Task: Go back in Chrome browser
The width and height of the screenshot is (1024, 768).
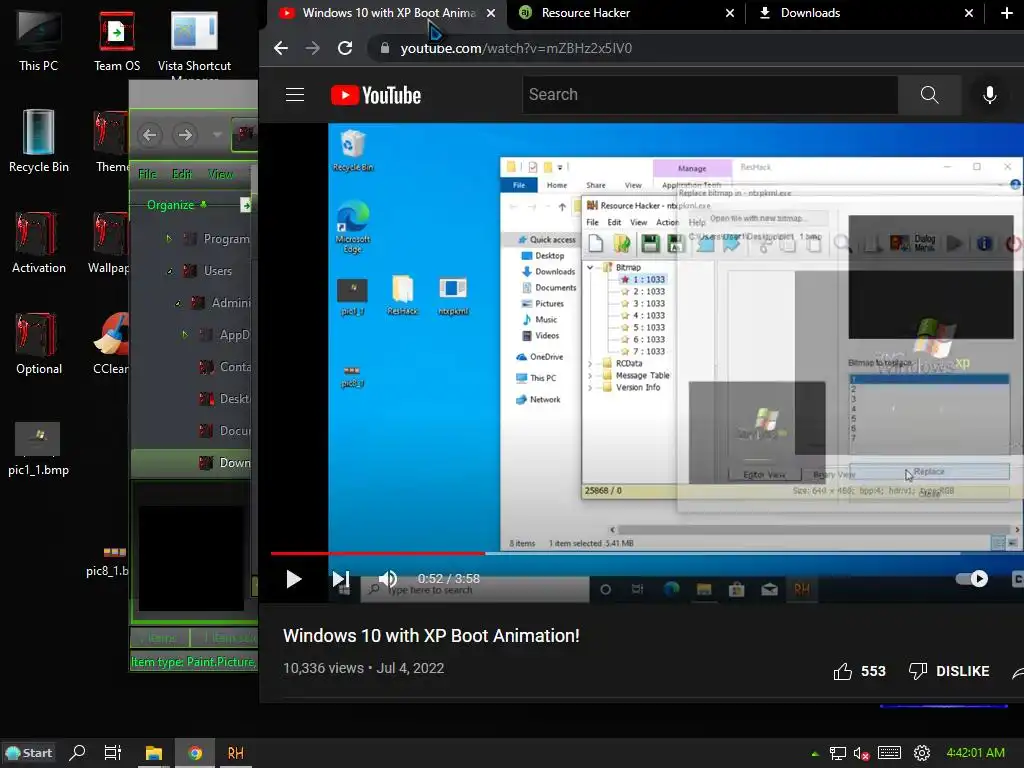Action: pyautogui.click(x=281, y=48)
